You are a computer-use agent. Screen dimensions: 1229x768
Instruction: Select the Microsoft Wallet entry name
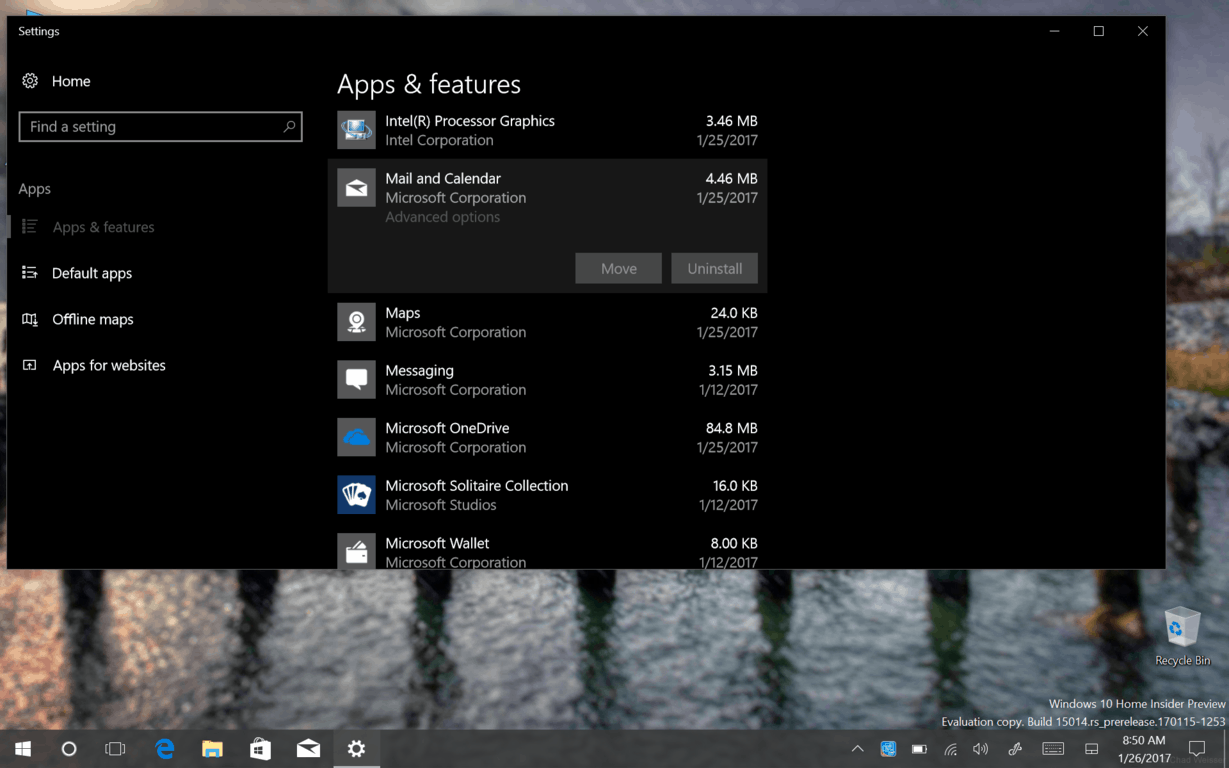coord(437,543)
